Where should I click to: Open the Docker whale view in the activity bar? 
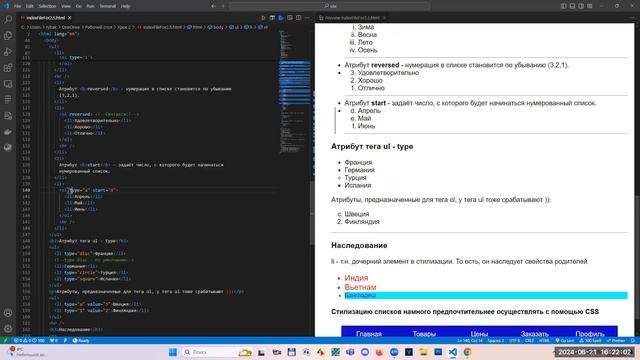[8, 132]
